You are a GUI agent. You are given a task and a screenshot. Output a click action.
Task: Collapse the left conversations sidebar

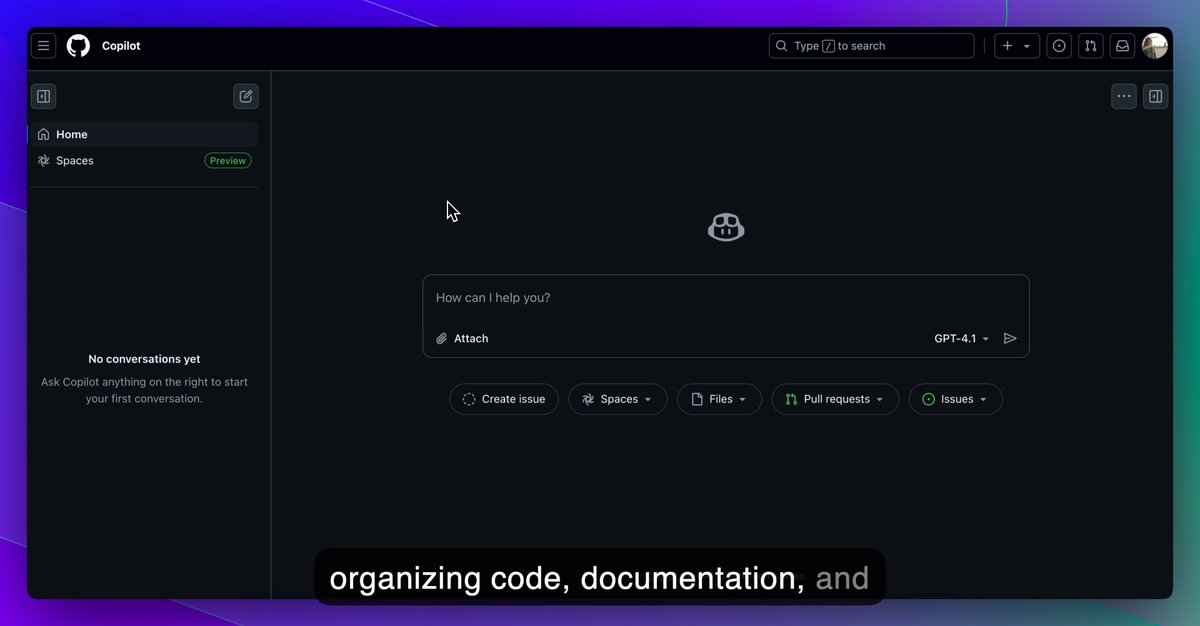coord(43,97)
